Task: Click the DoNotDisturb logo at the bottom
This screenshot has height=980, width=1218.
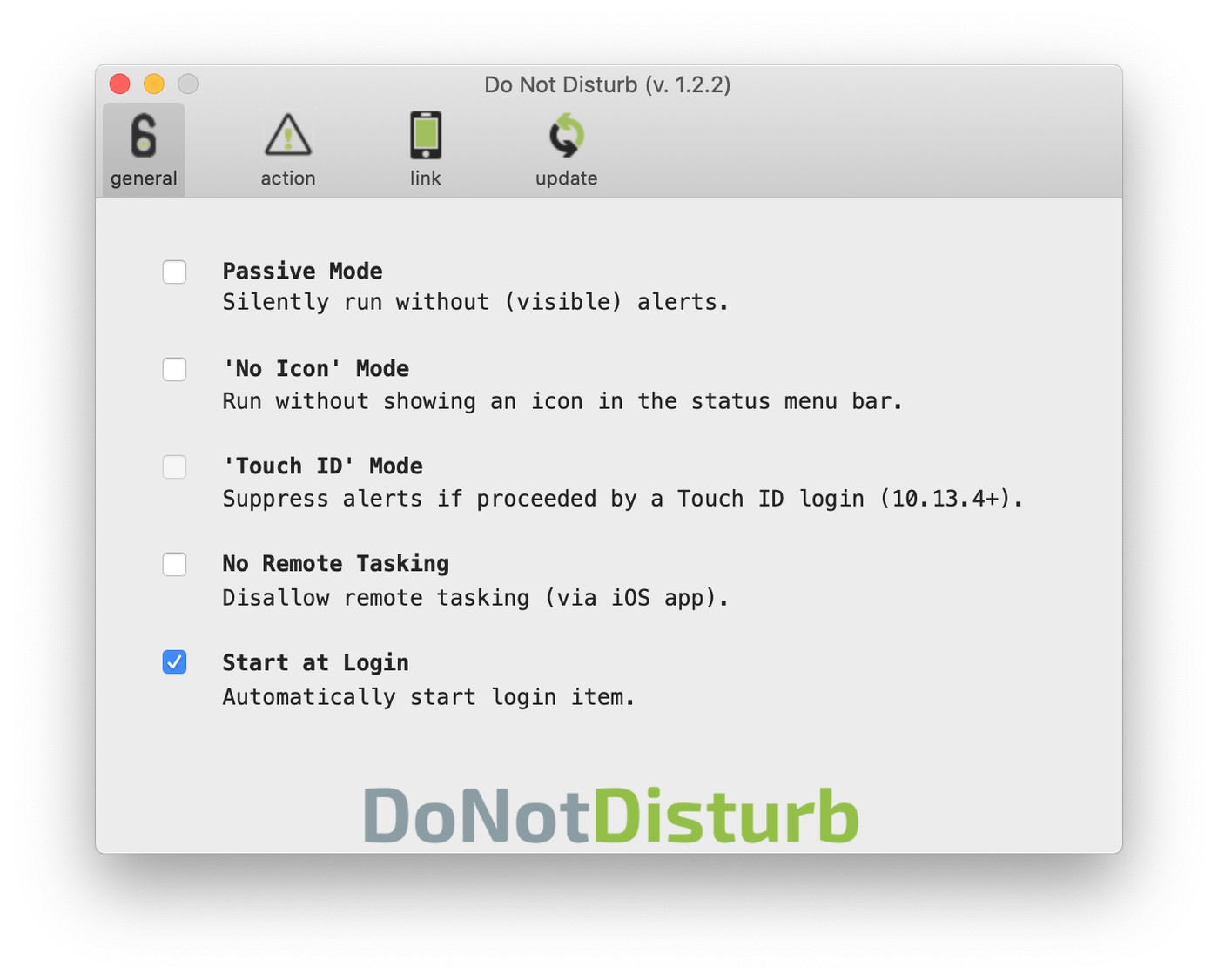Action: click(x=610, y=816)
